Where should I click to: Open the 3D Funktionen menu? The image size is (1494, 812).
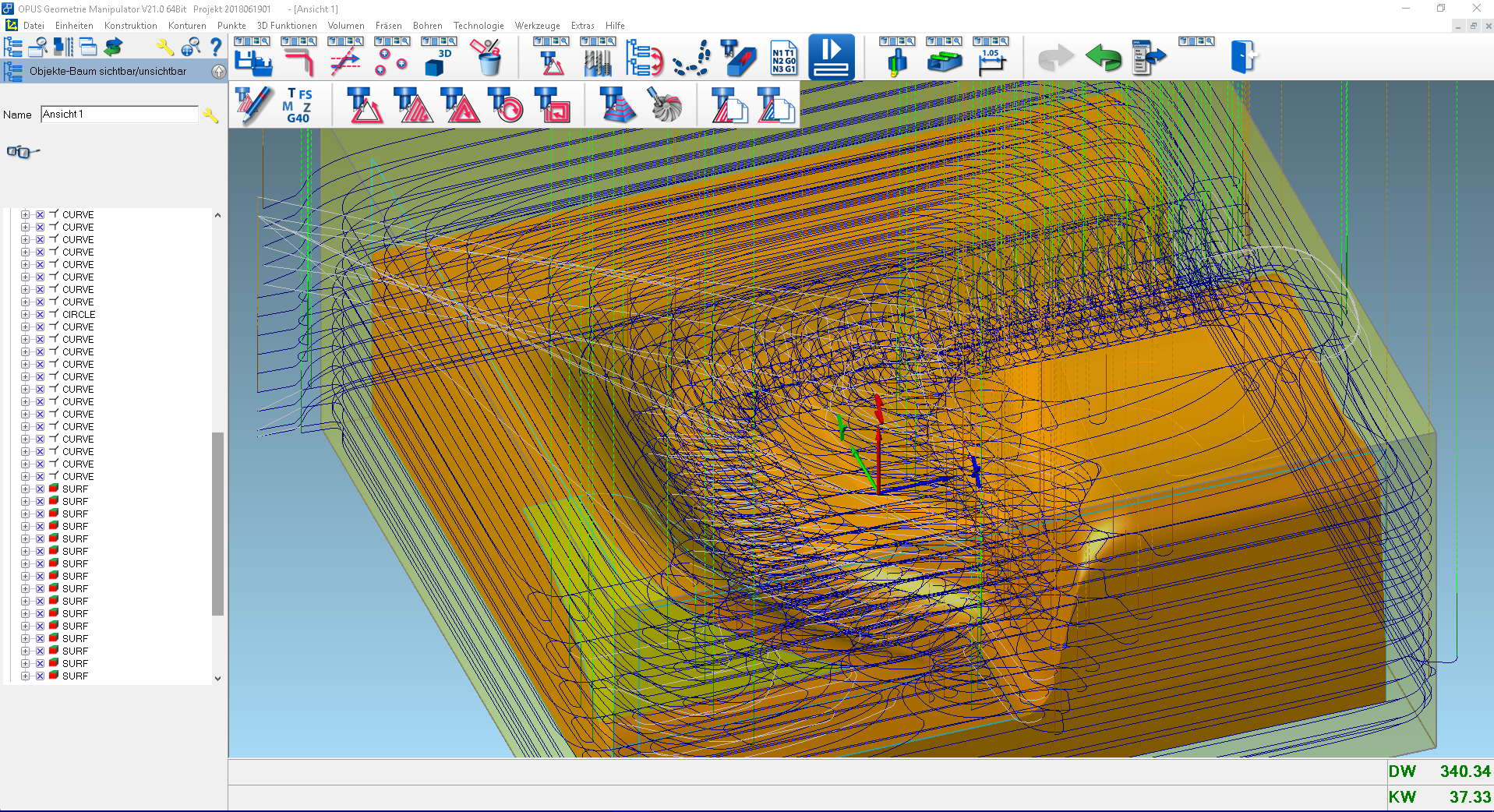click(x=287, y=26)
